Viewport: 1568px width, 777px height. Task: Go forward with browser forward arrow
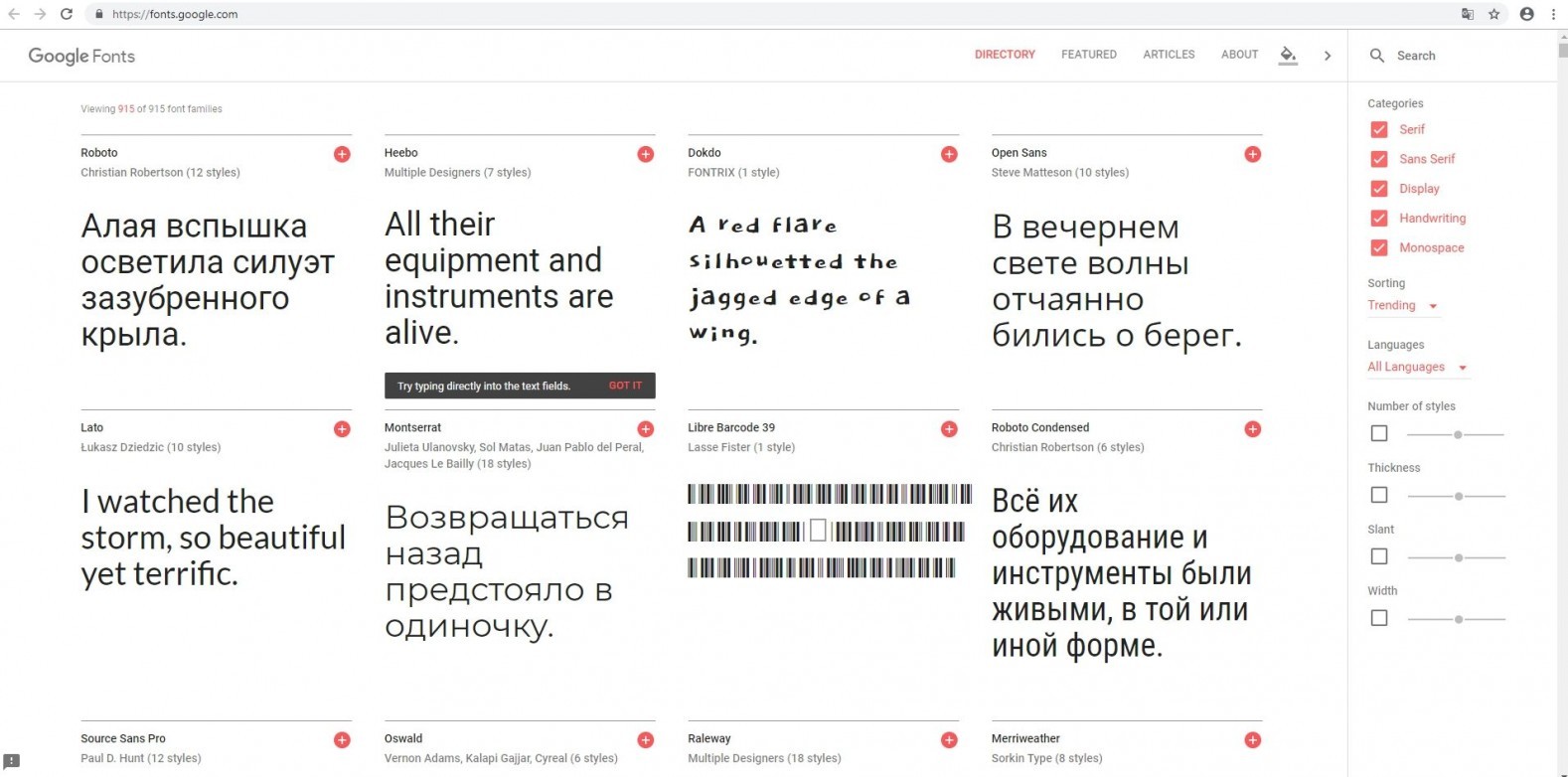pyautogui.click(x=40, y=14)
